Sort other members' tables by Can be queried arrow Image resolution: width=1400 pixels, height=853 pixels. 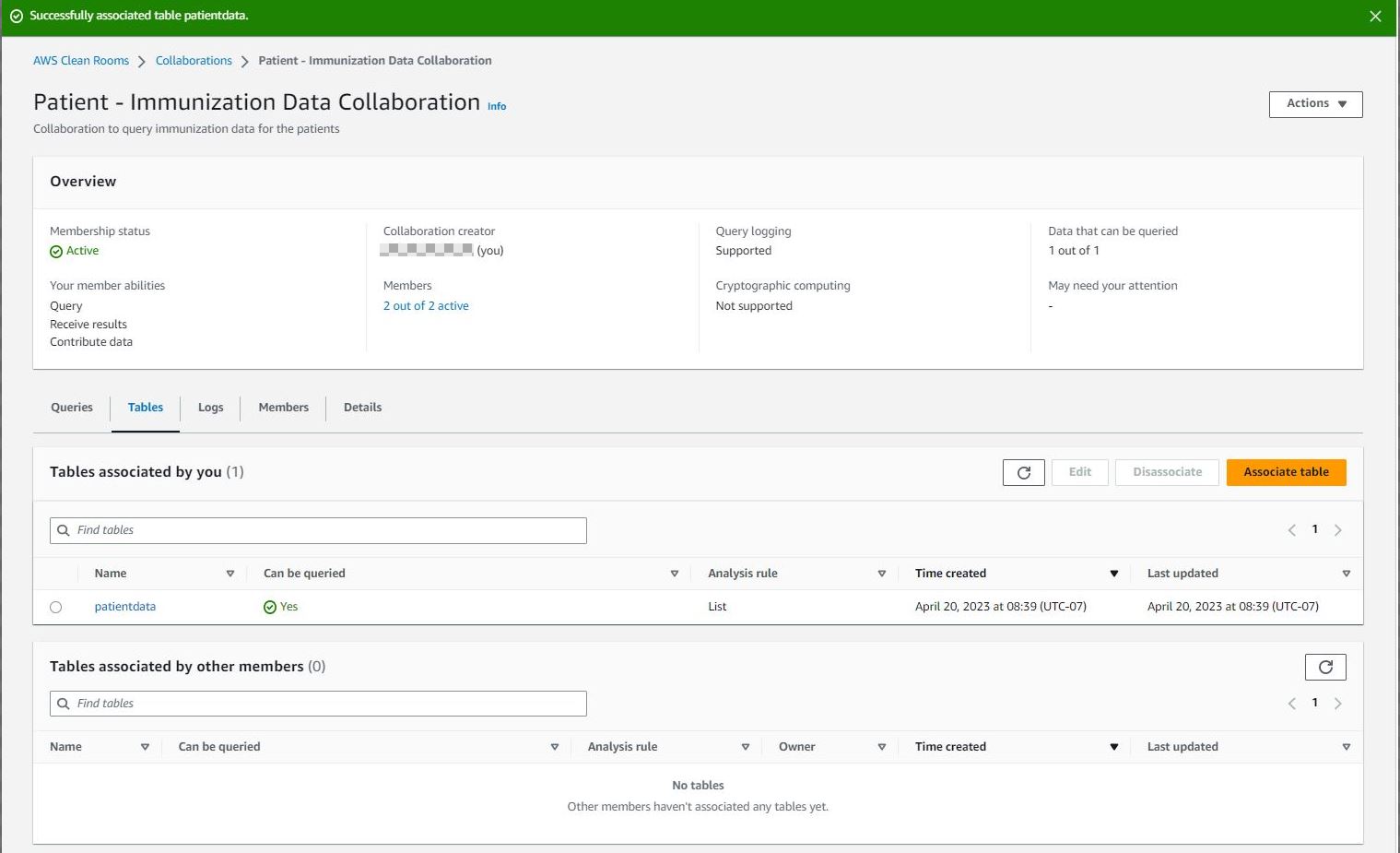tap(555, 747)
